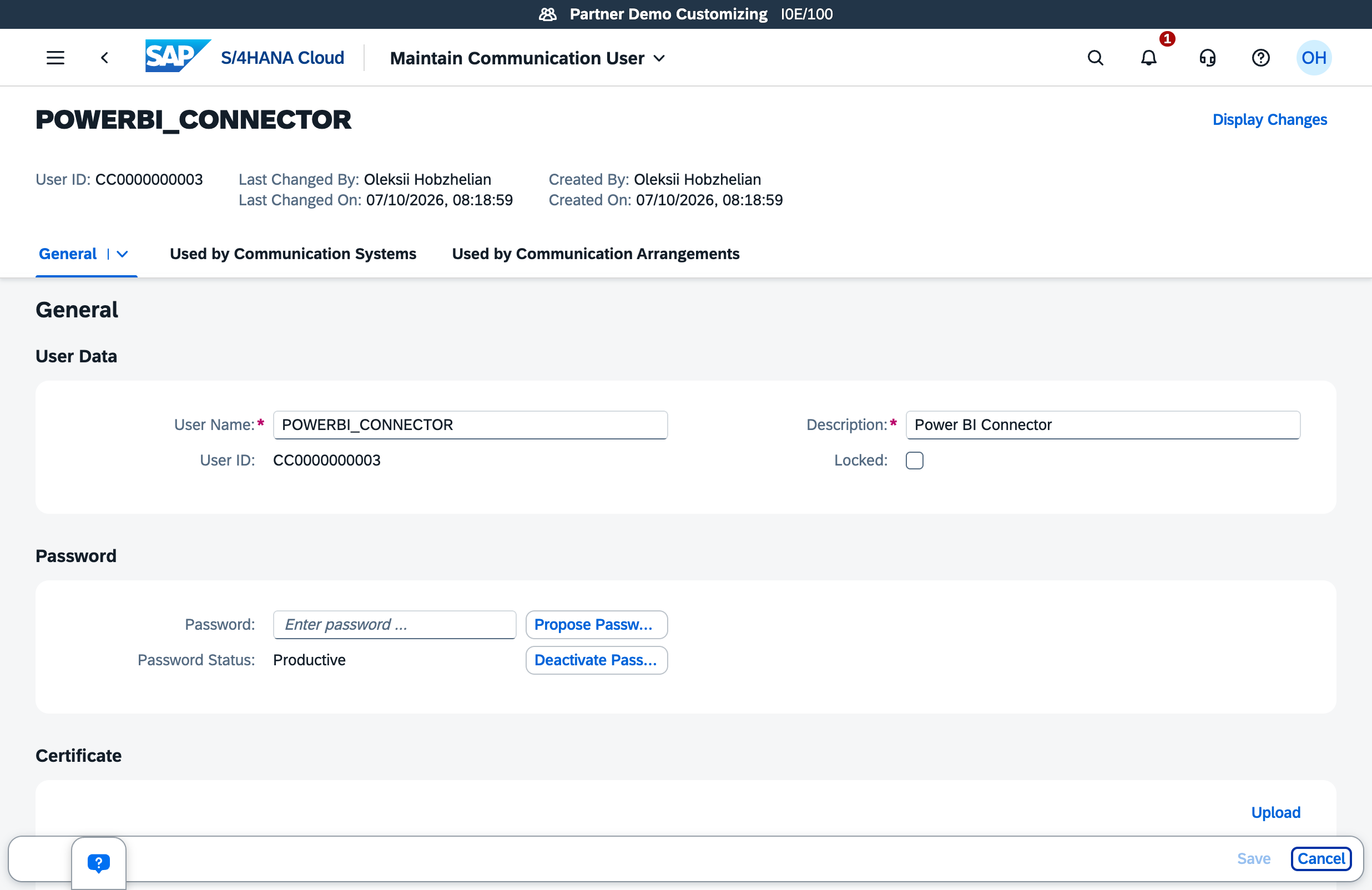Click the Last Changed On 07/10/2026 timestamp
This screenshot has height=890, width=1372.
pyautogui.click(x=439, y=200)
